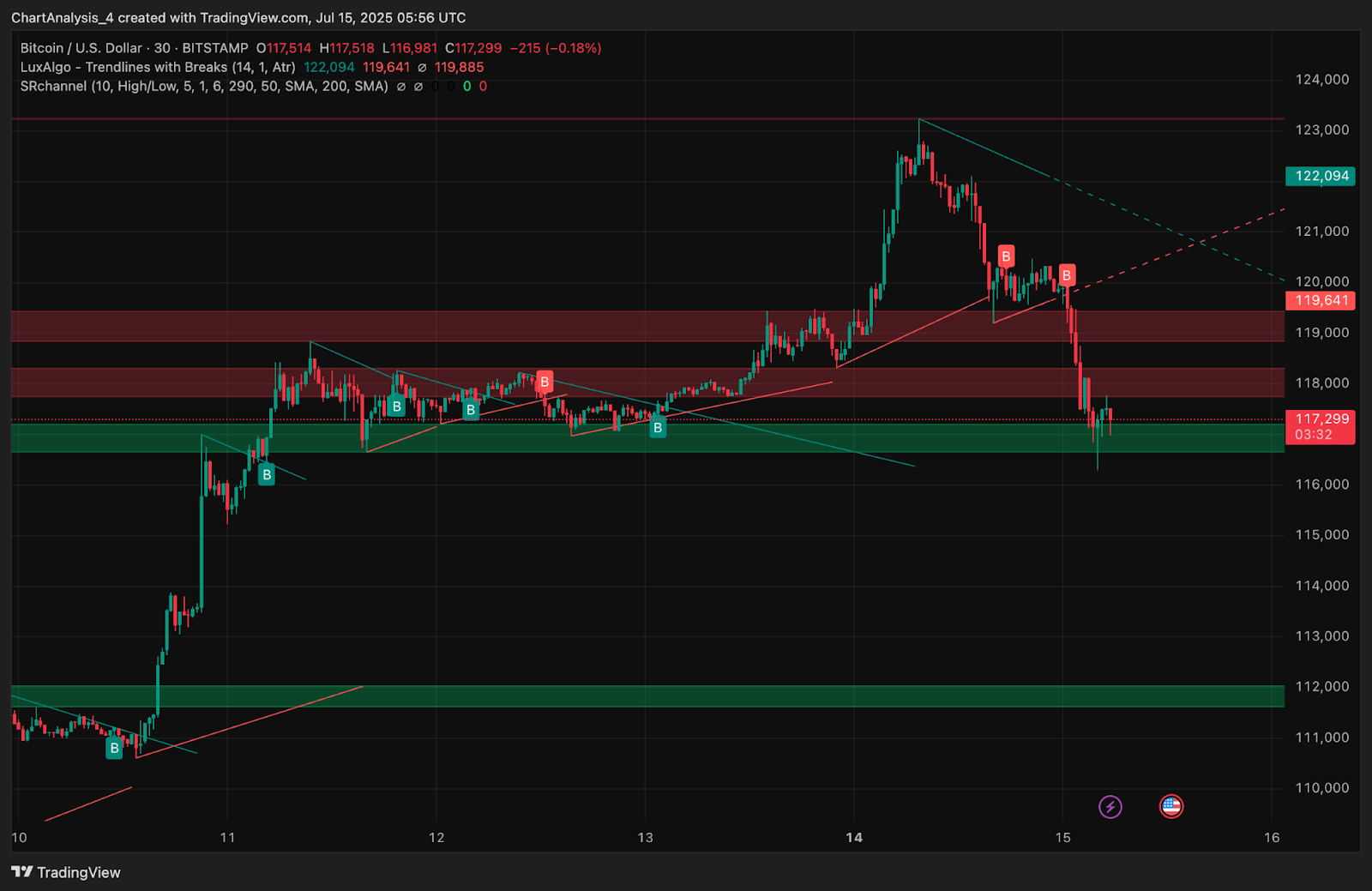Click the ChartAnalysis_4 header caption text
This screenshot has height=891, width=1372.
(238, 17)
